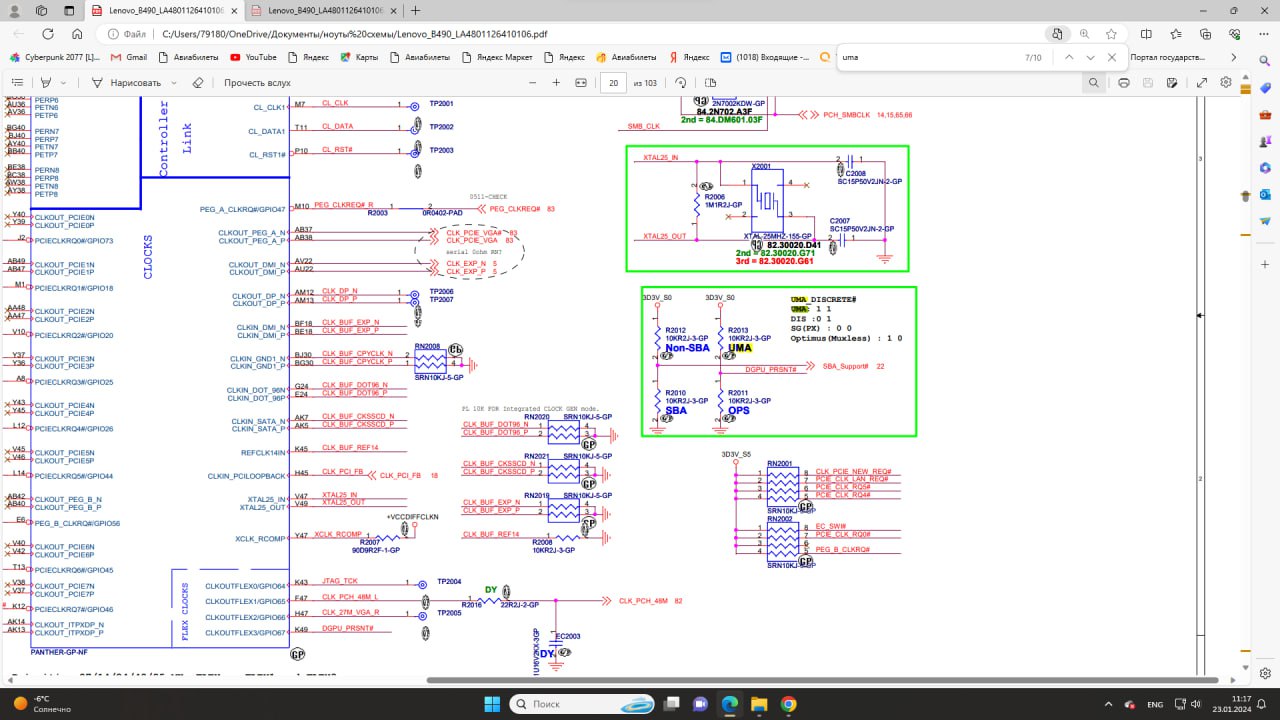Open a new browser tab
Image resolution: width=1280 pixels, height=720 pixels.
[416, 10]
